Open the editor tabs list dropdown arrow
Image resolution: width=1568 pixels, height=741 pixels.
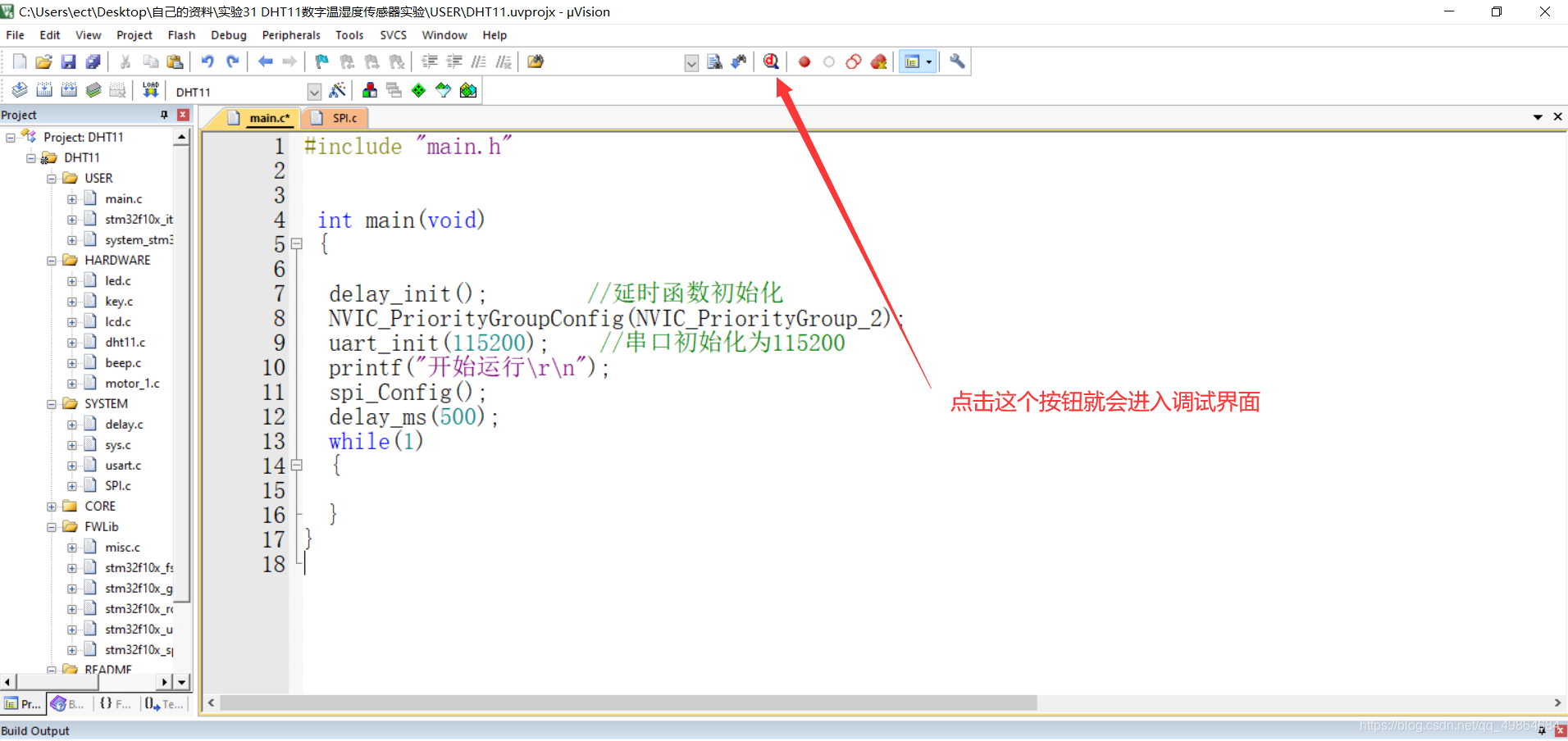pyautogui.click(x=1538, y=117)
